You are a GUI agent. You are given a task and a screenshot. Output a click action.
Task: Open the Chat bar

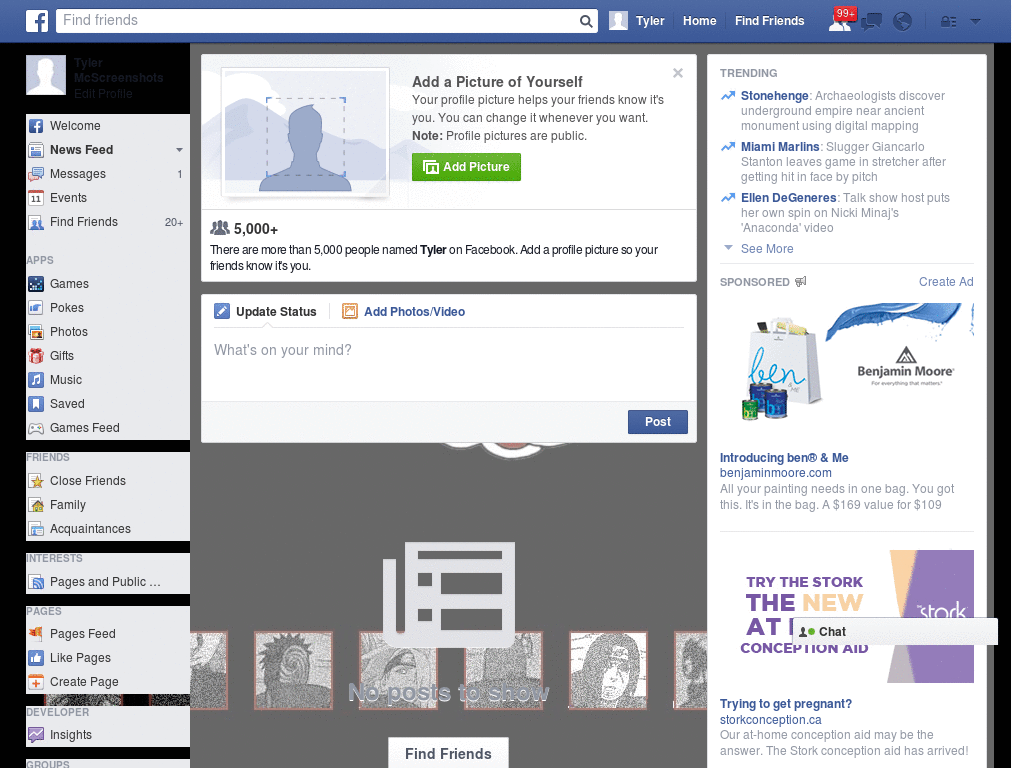(x=895, y=632)
